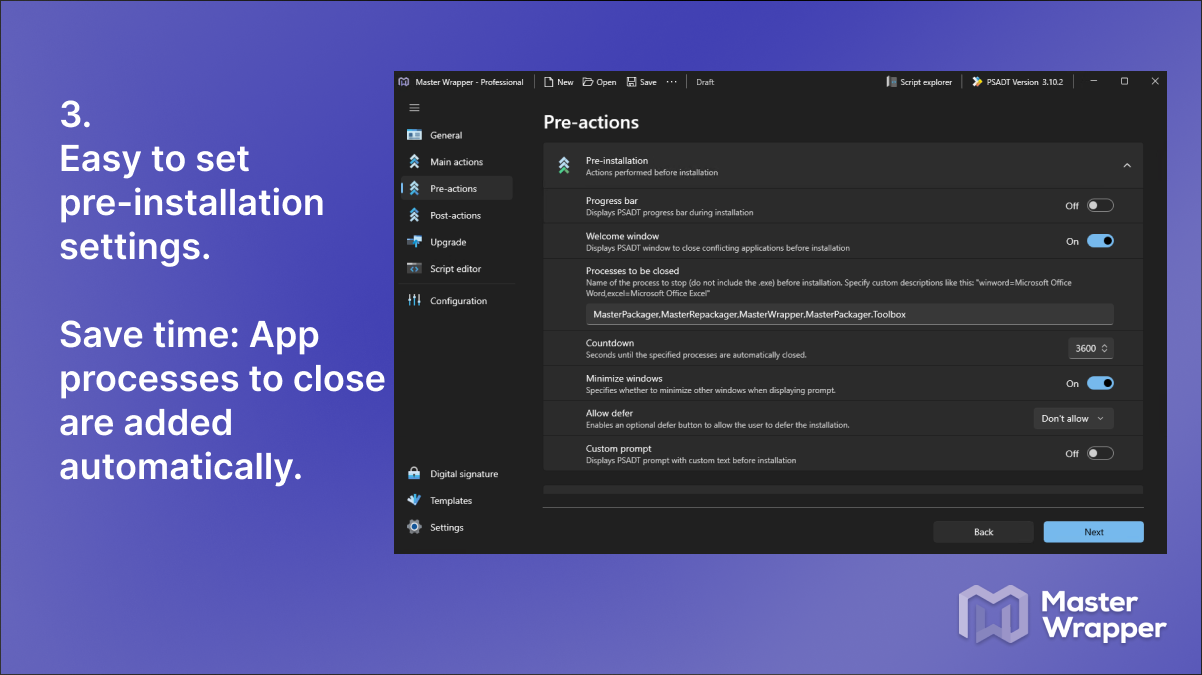This screenshot has height=675, width=1202.
Task: Click the General sidebar icon
Action: 414,135
